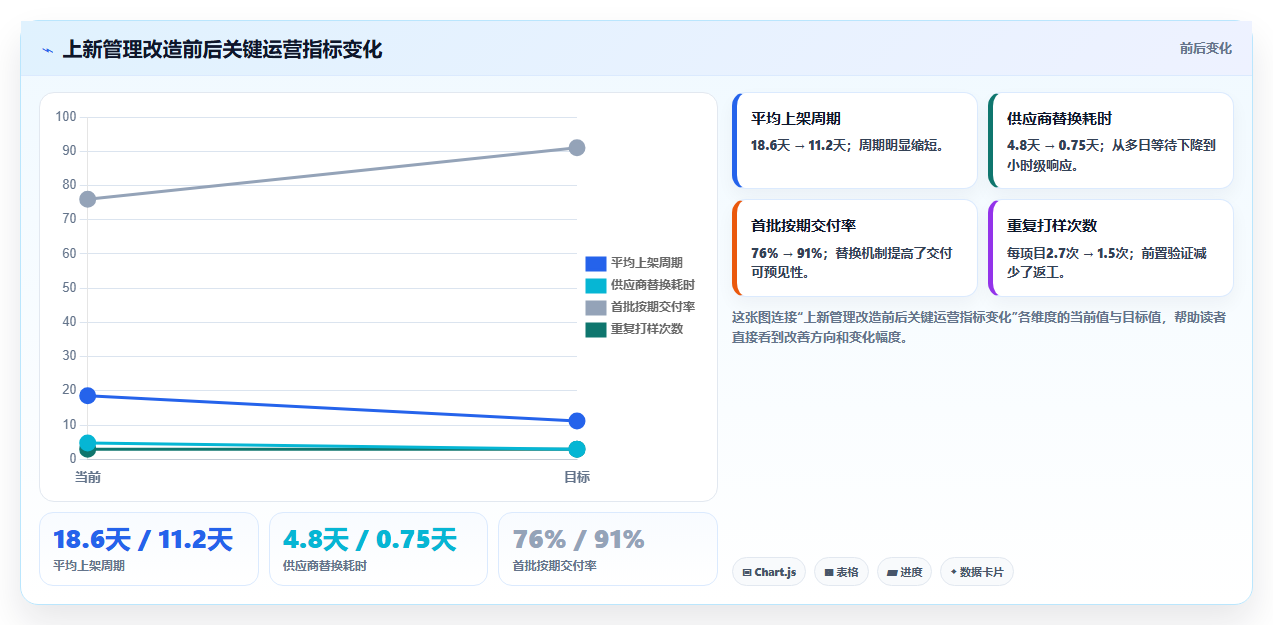Click legend label 首批按期交付率
This screenshot has width=1273, height=625.
[653, 307]
